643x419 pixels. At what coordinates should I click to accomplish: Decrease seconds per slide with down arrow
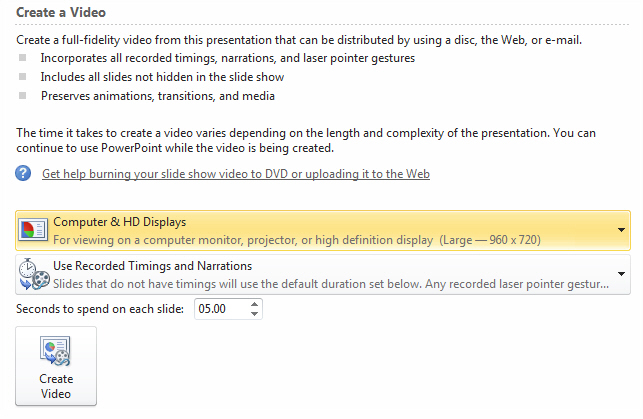pos(254,314)
